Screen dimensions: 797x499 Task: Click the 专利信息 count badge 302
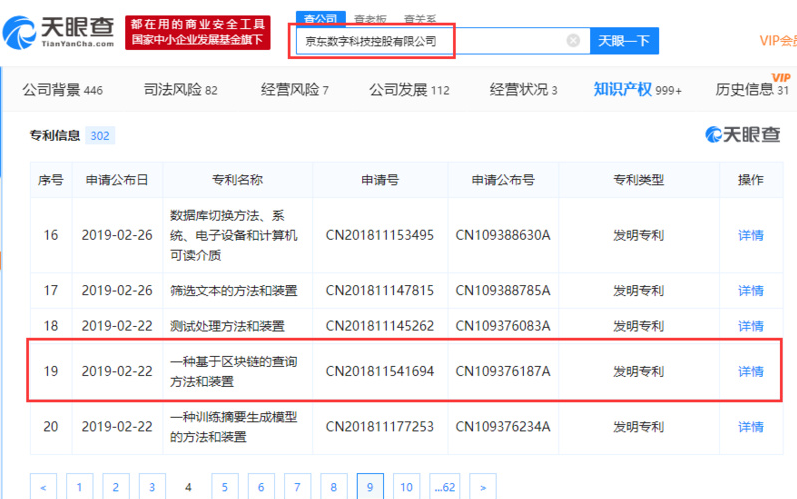click(100, 136)
